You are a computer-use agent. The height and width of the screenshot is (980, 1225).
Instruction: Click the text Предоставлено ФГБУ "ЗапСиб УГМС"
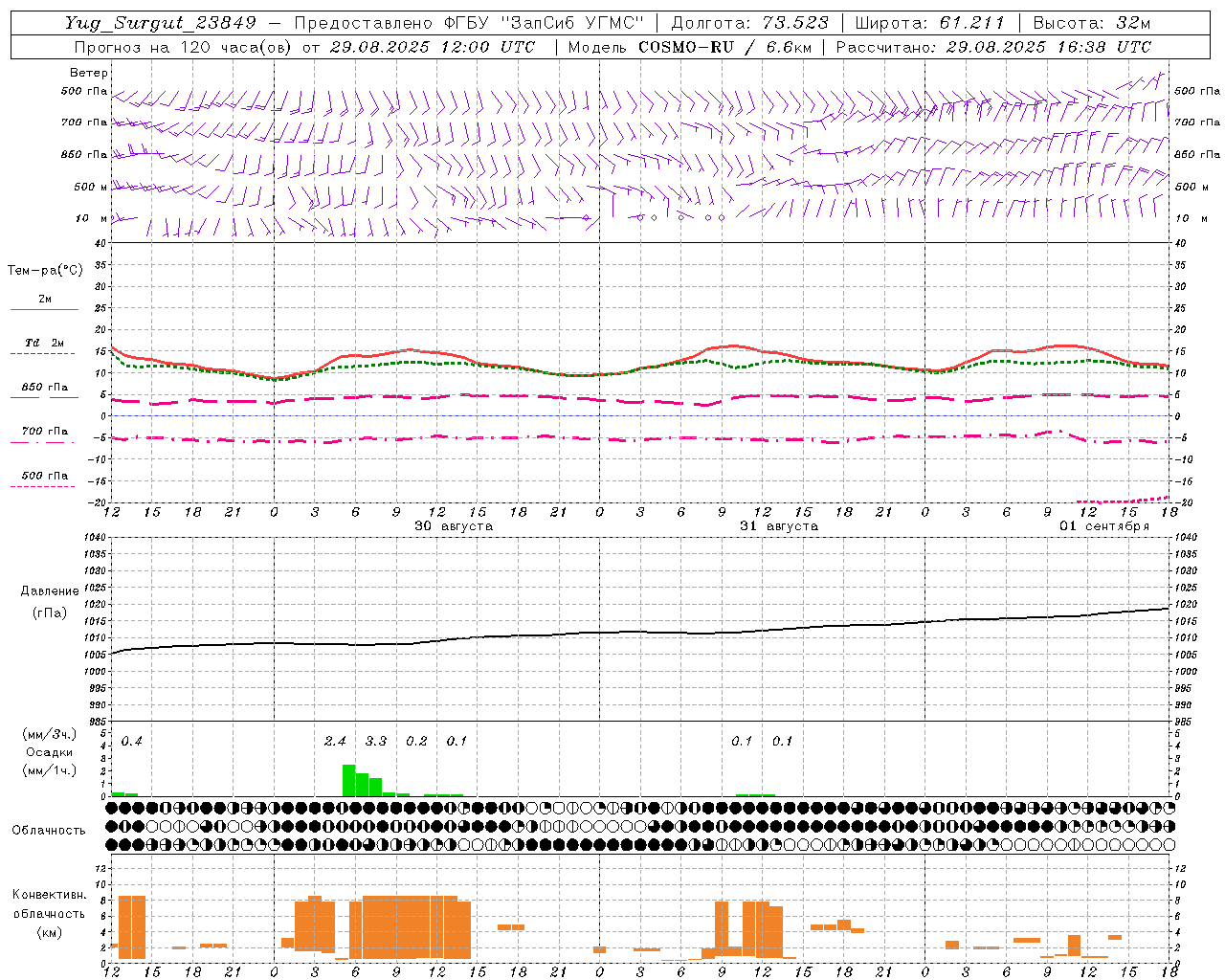click(x=469, y=23)
